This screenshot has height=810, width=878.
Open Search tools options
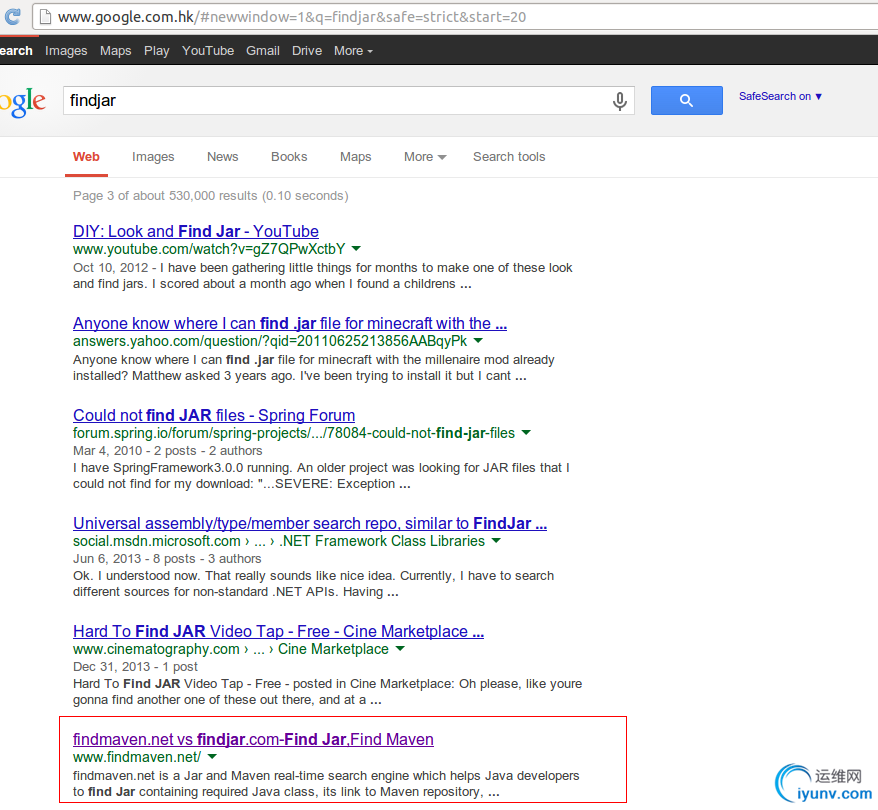point(509,157)
